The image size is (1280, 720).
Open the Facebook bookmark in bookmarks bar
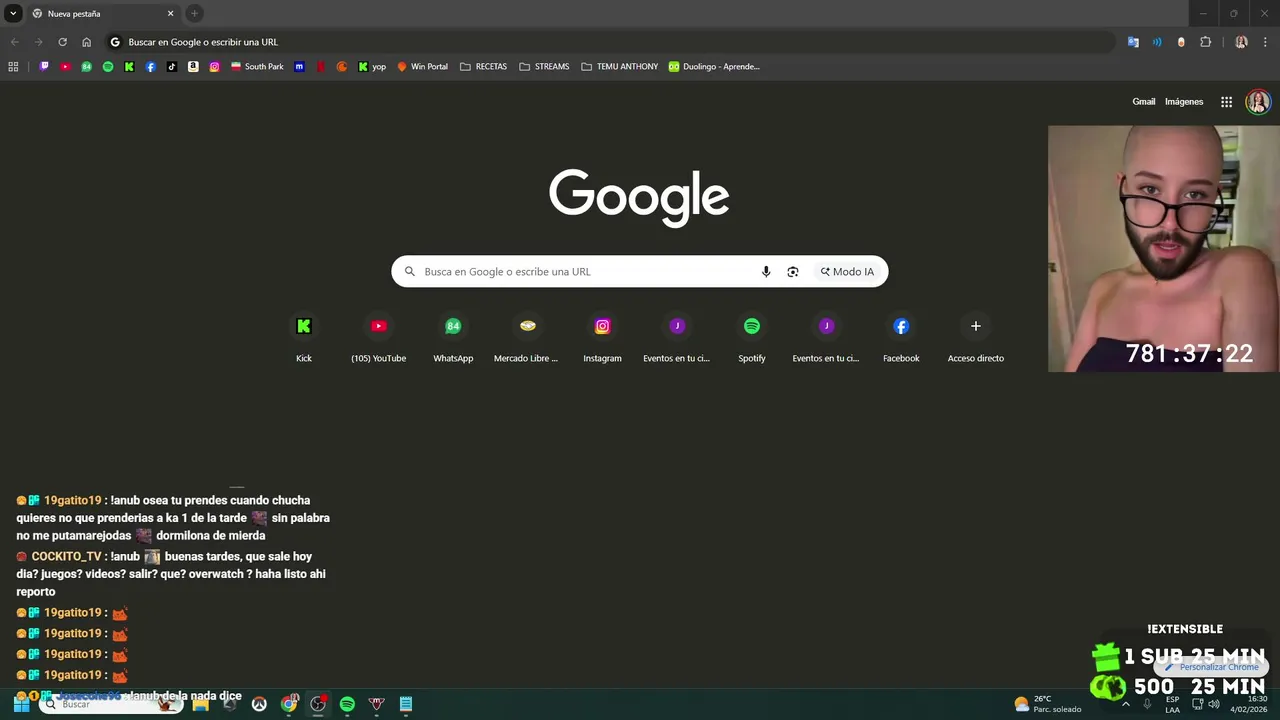(x=150, y=67)
